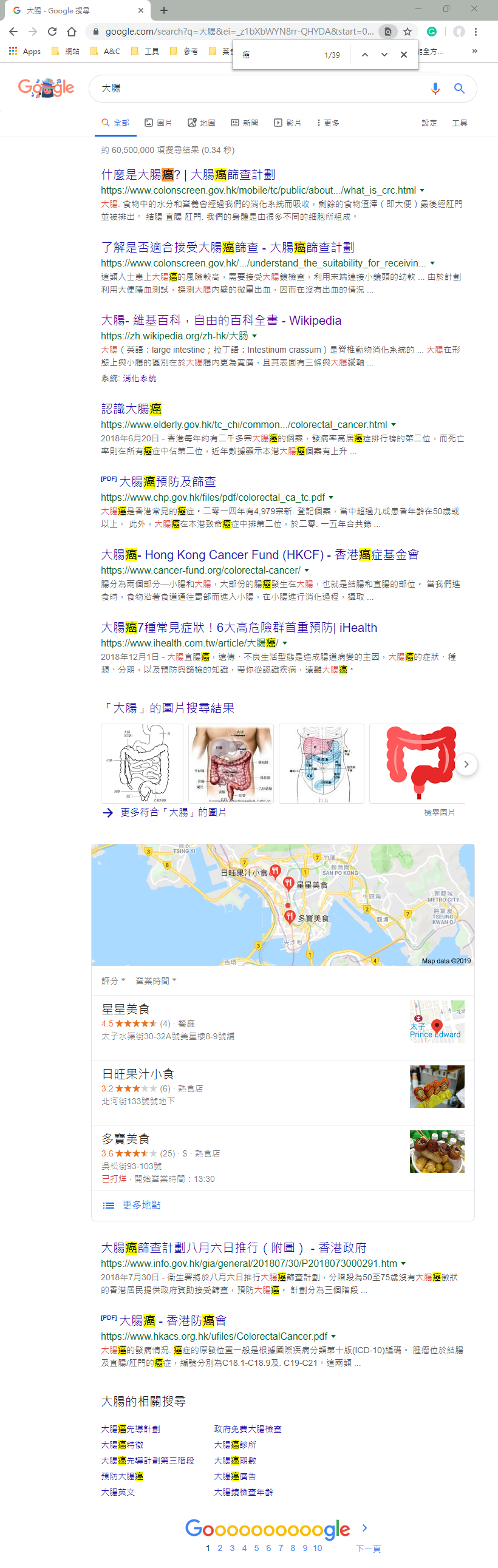The image size is (498, 1568).
Task: Bookmark this page with the star icon
Action: pos(408,32)
